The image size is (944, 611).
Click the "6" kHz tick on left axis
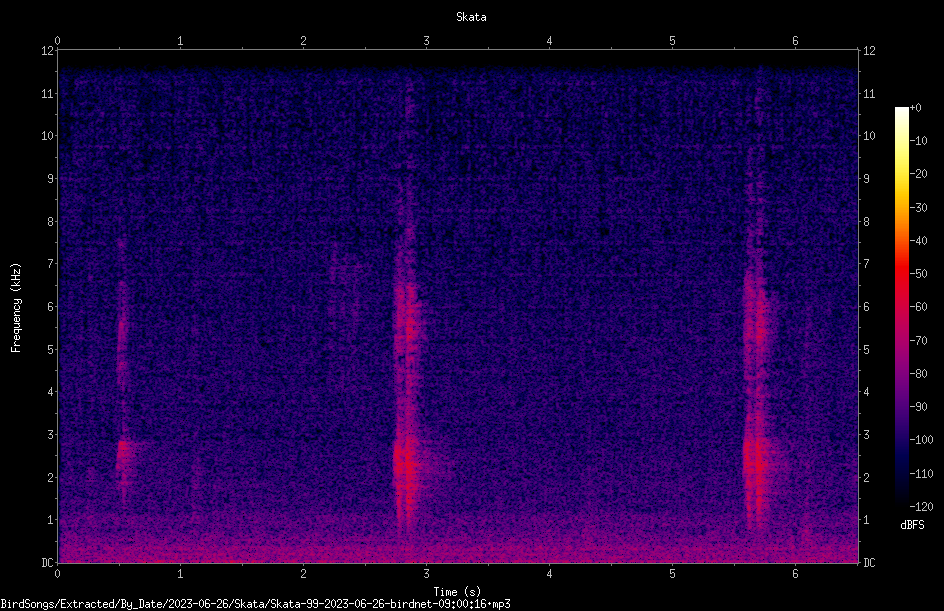point(50,307)
